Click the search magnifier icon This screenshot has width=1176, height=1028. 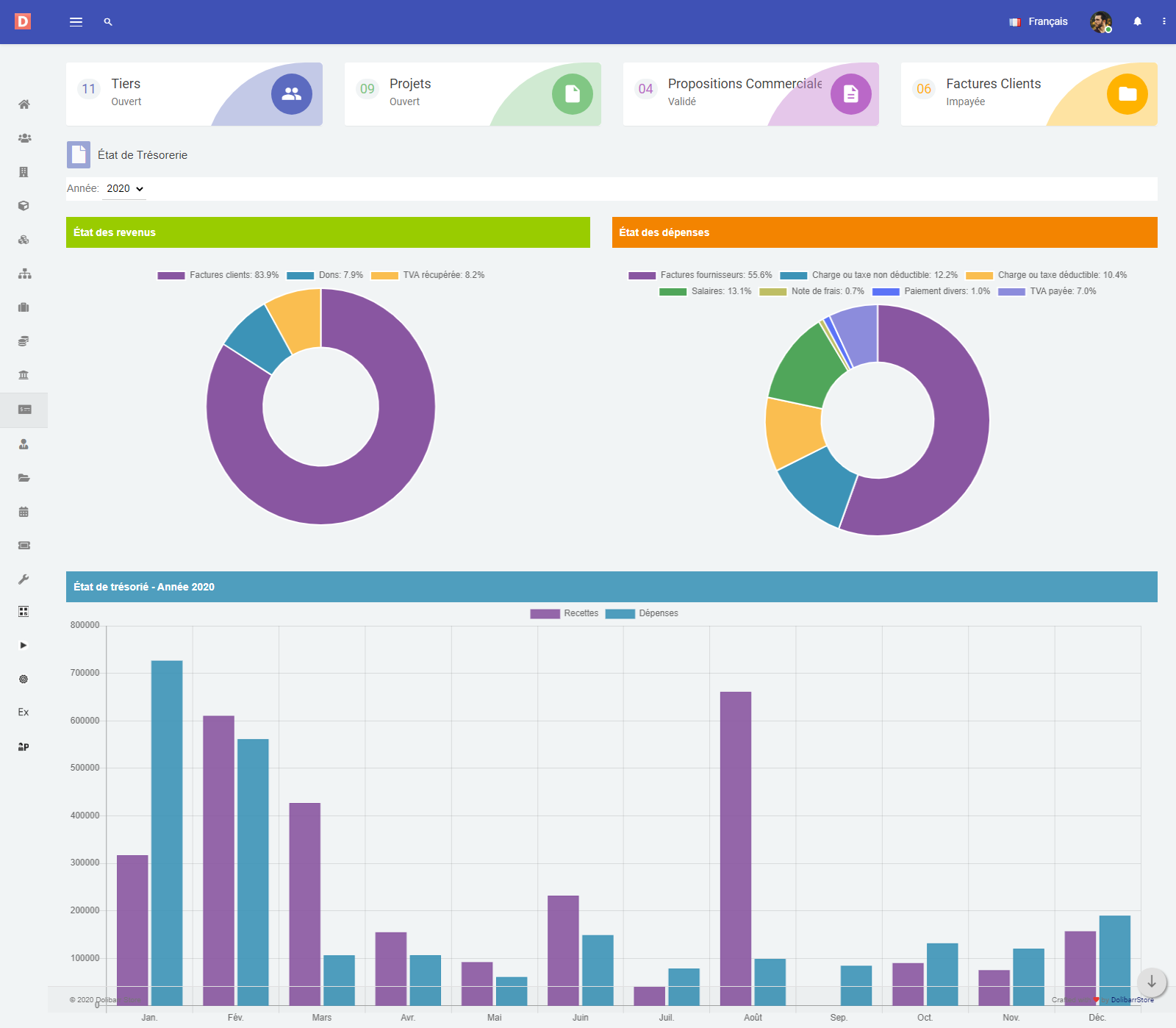click(108, 22)
